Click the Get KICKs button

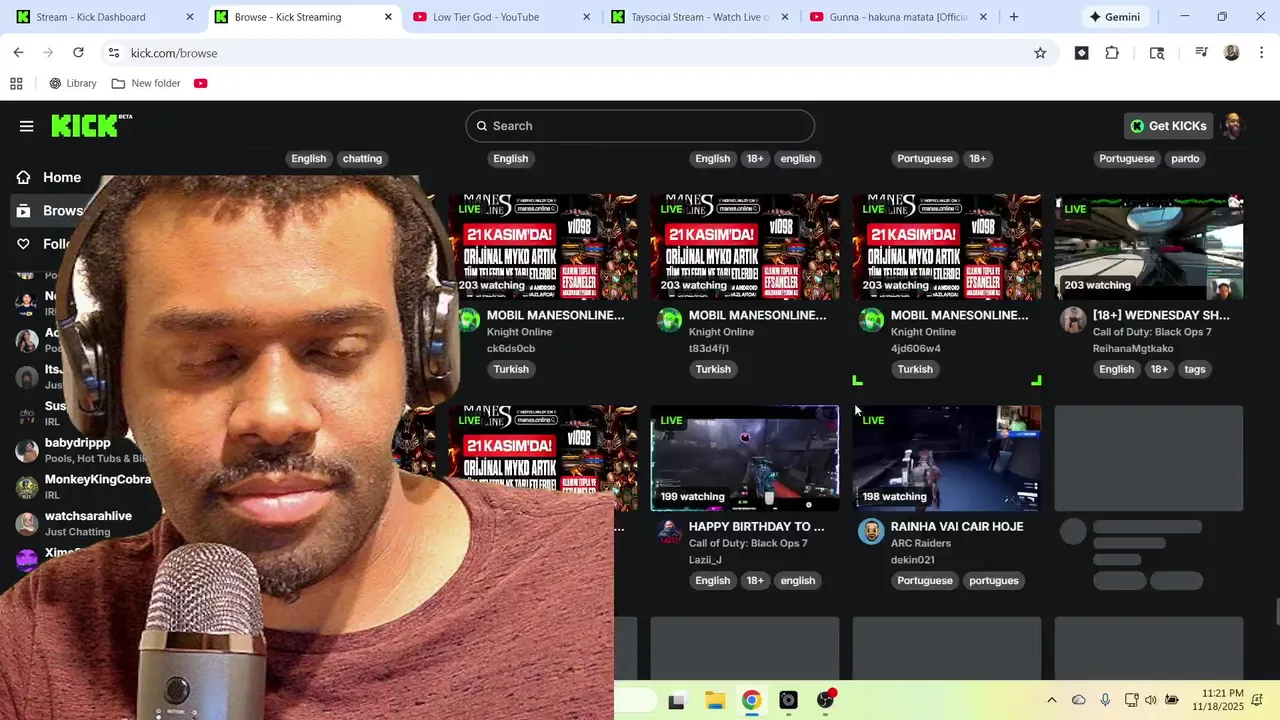(x=1168, y=126)
